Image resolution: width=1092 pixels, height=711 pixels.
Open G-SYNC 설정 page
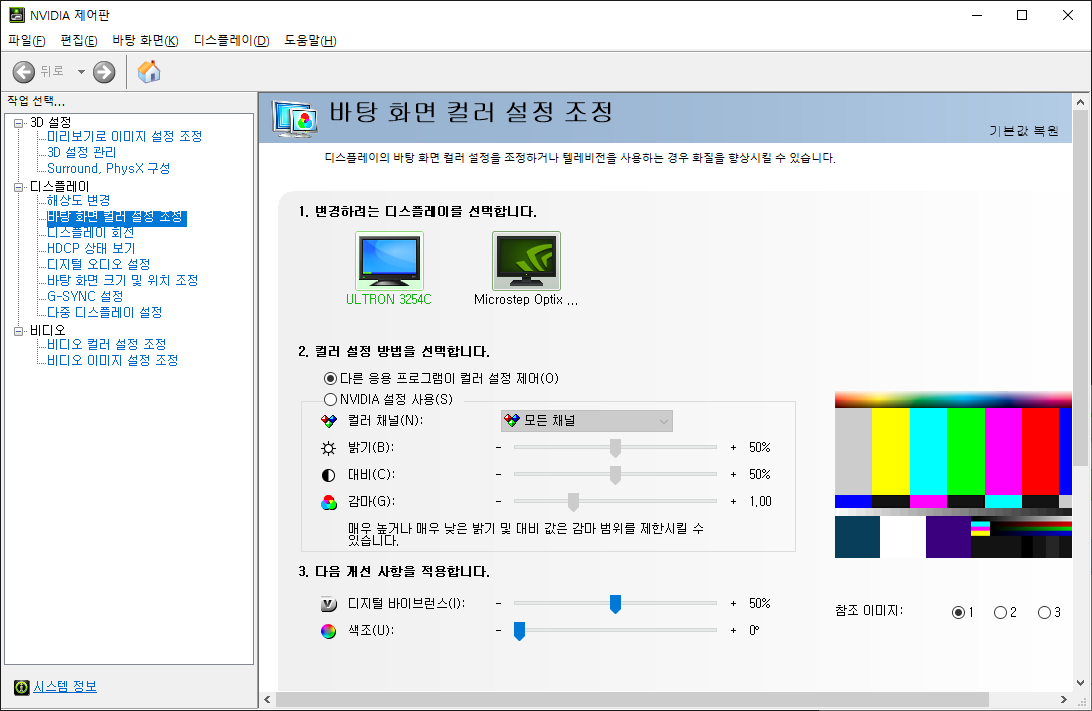click(x=85, y=297)
